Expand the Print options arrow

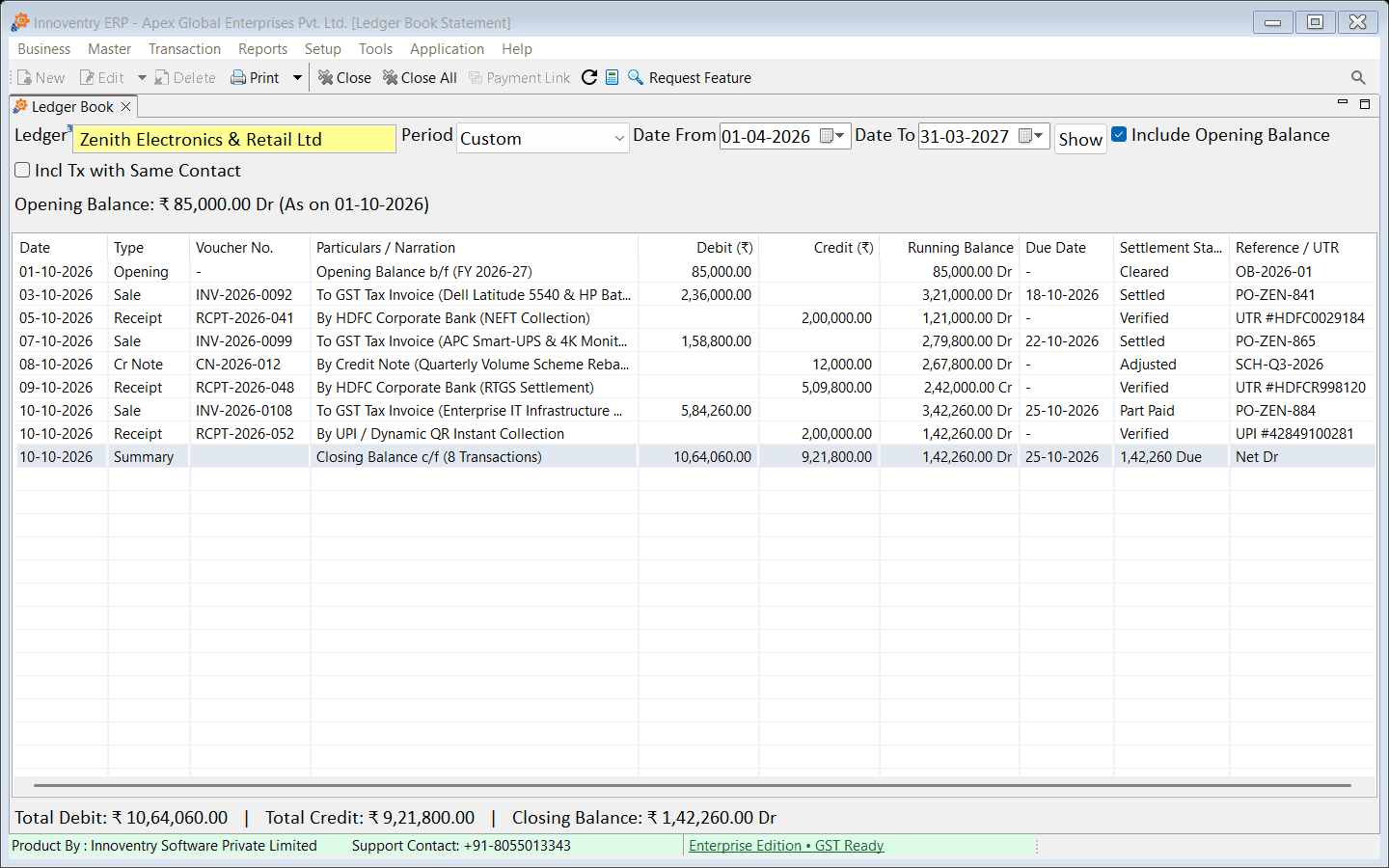tap(297, 78)
